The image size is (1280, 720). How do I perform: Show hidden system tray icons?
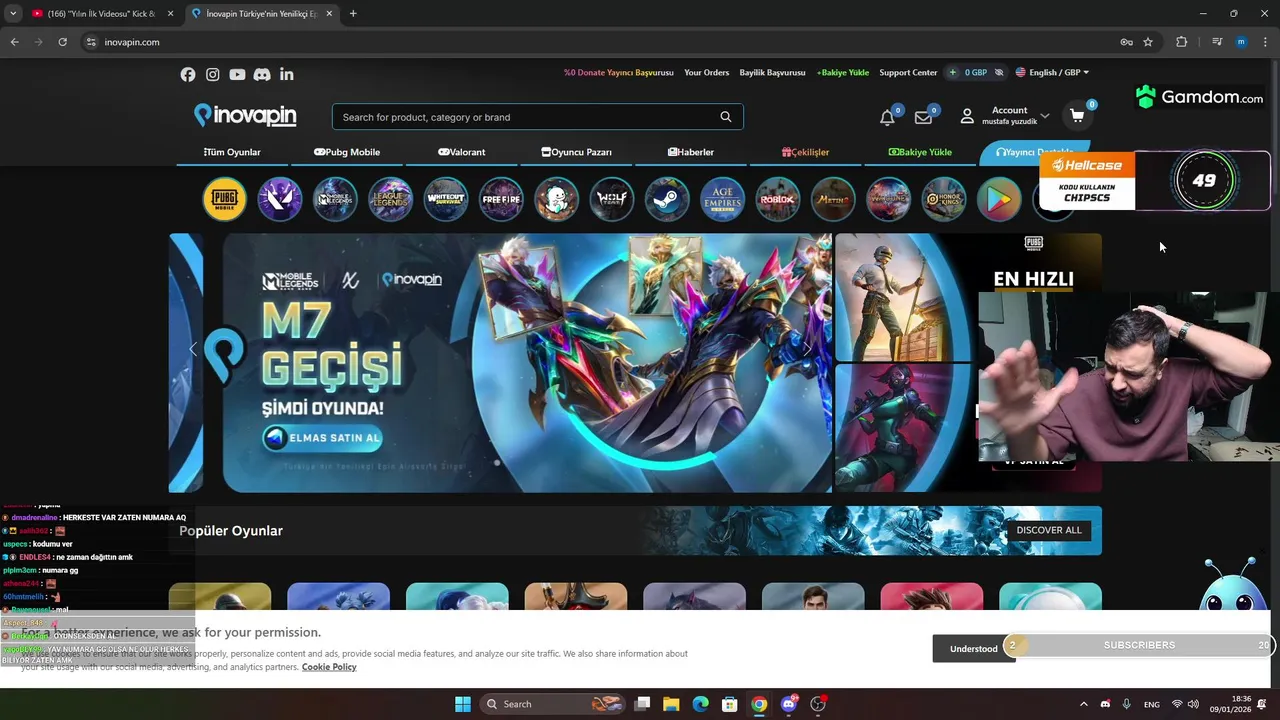point(1083,704)
